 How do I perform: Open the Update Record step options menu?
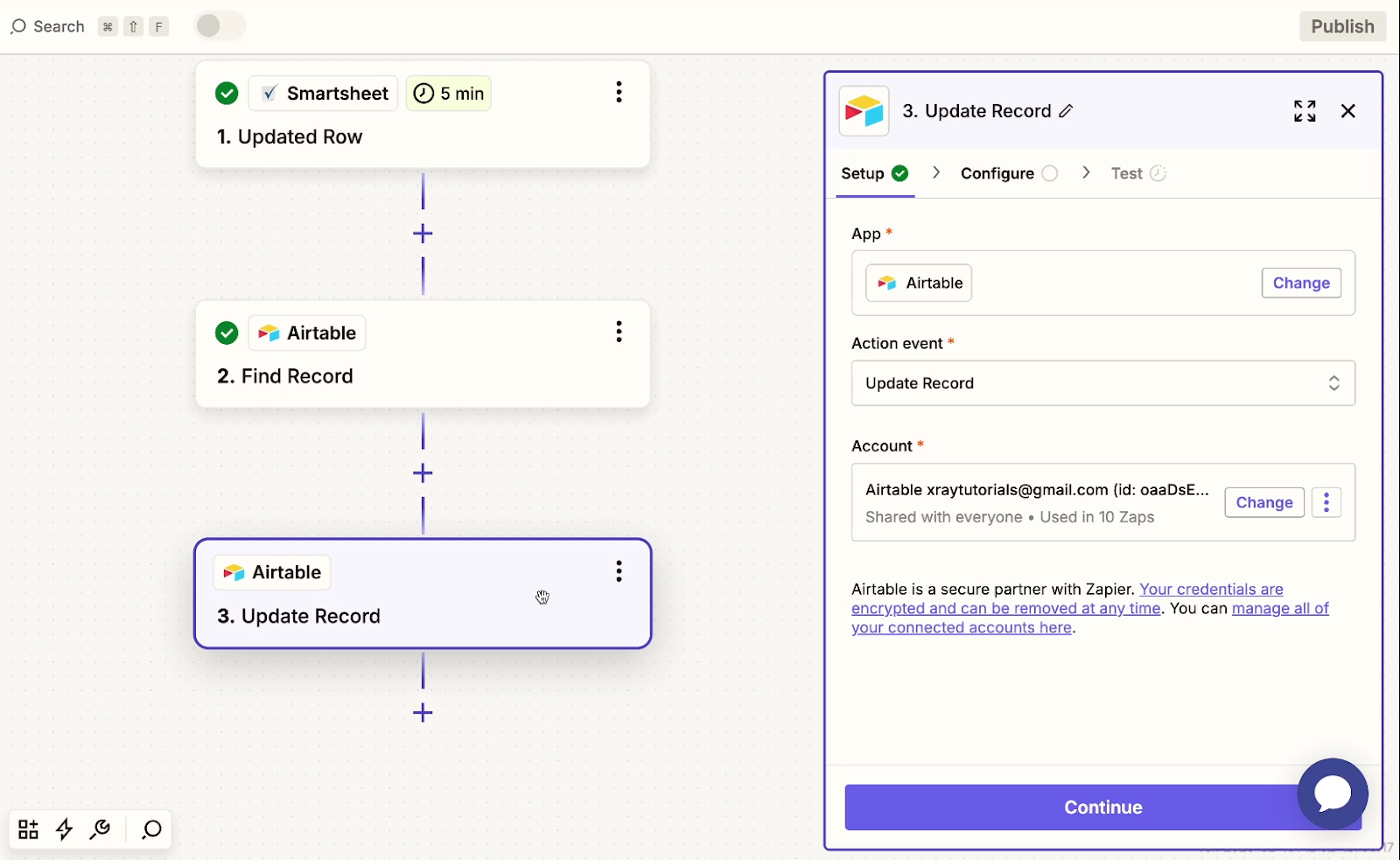pos(619,571)
